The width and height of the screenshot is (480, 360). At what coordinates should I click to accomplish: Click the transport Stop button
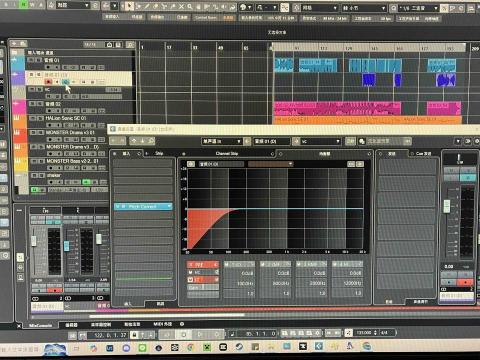[184, 334]
